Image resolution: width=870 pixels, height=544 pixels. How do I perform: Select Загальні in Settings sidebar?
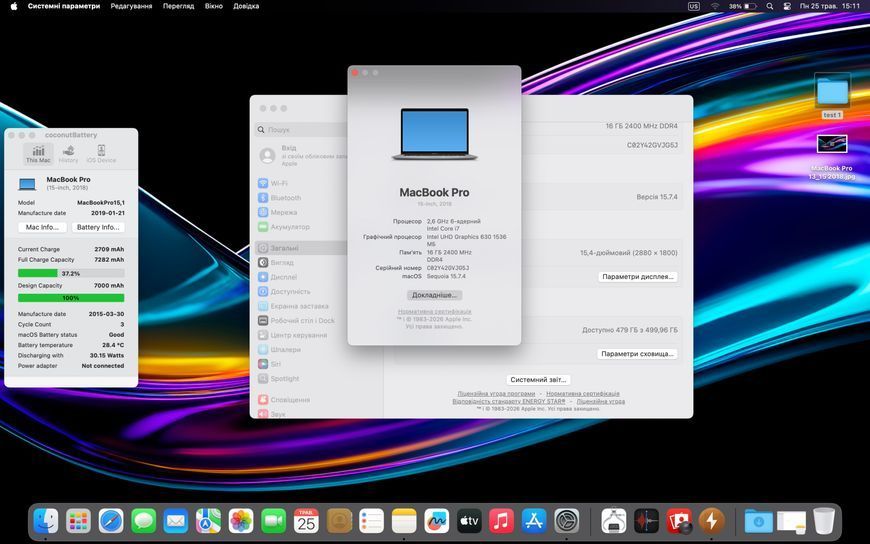(302, 248)
